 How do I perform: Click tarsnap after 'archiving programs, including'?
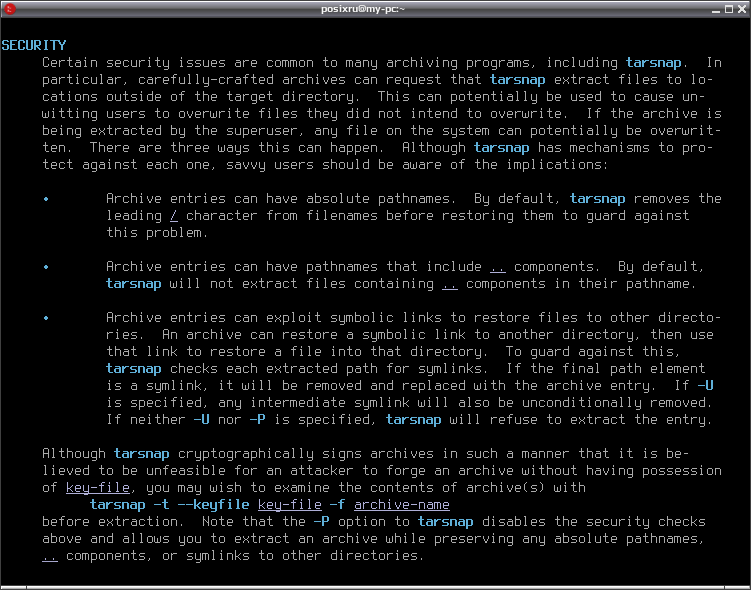pyautogui.click(x=653, y=63)
